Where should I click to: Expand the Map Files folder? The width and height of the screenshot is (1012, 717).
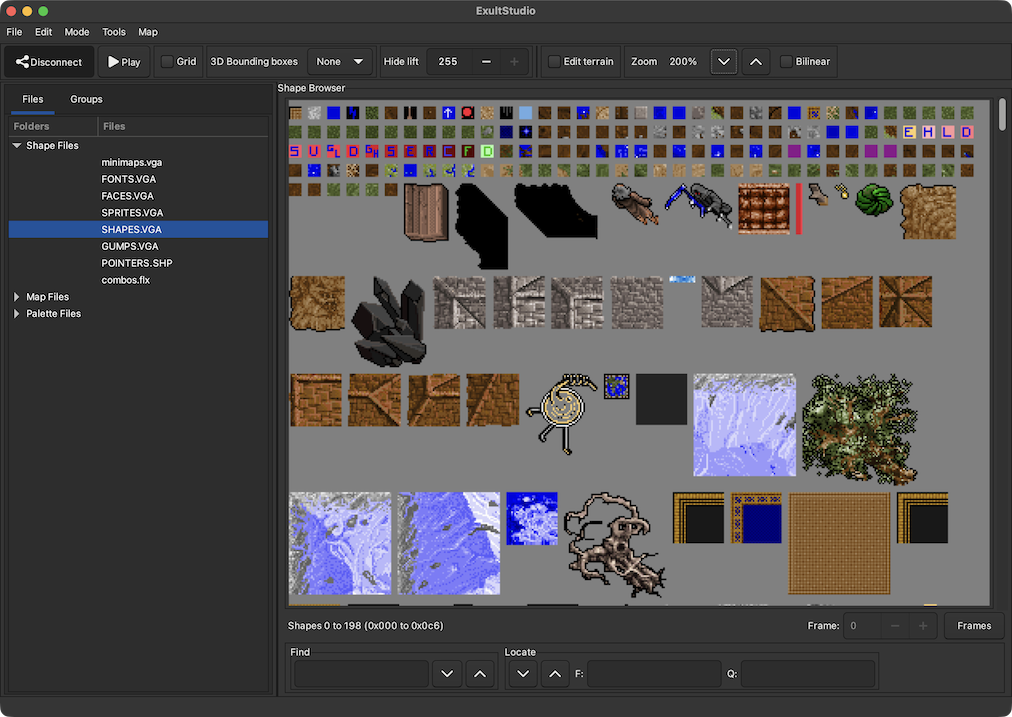[x=17, y=297]
